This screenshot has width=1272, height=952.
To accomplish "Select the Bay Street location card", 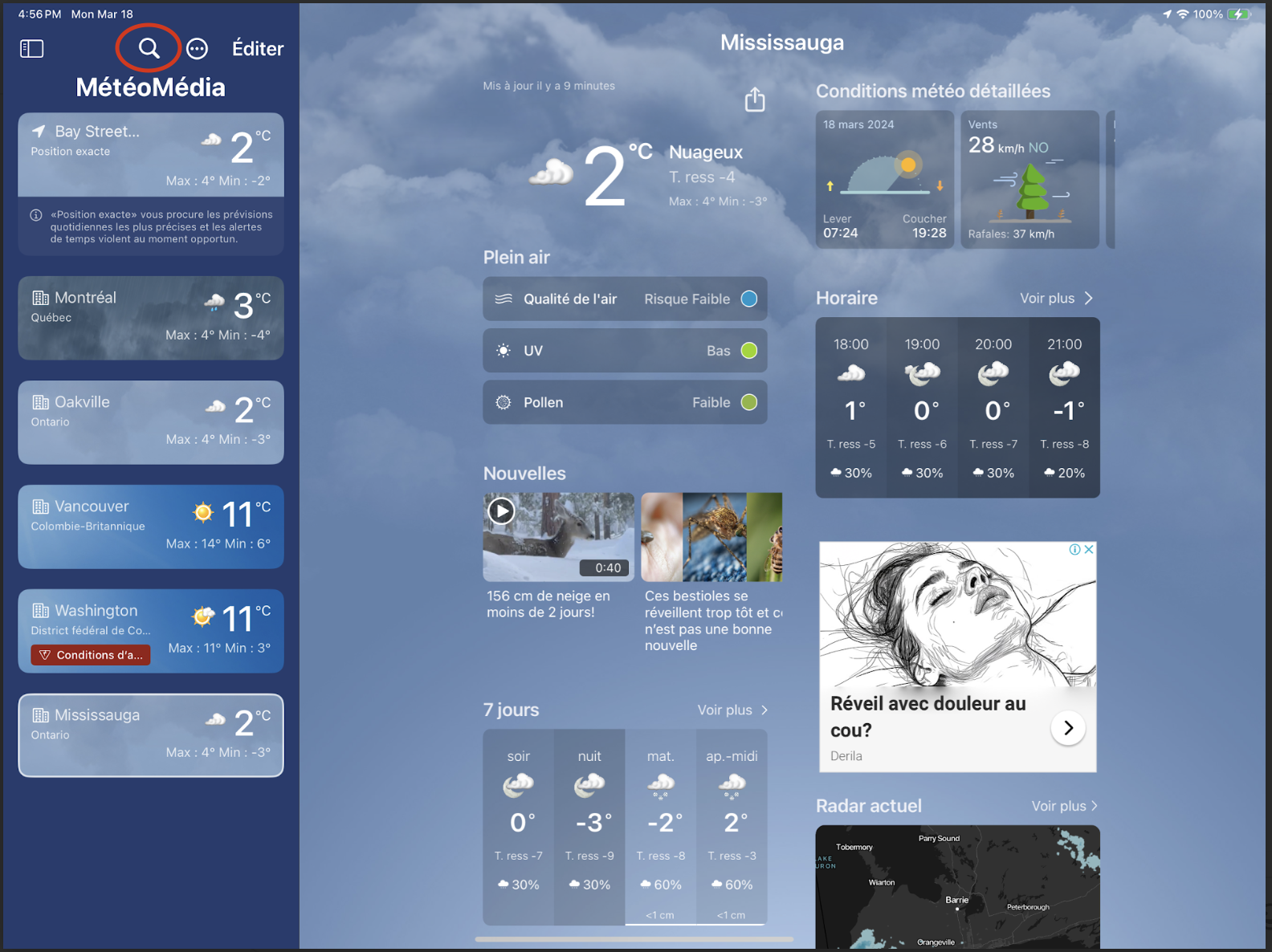I will (x=151, y=155).
